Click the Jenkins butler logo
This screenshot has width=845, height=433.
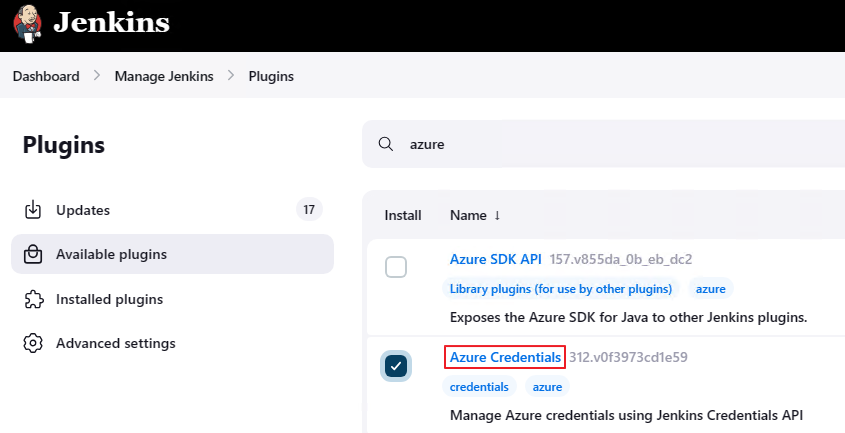(27, 24)
